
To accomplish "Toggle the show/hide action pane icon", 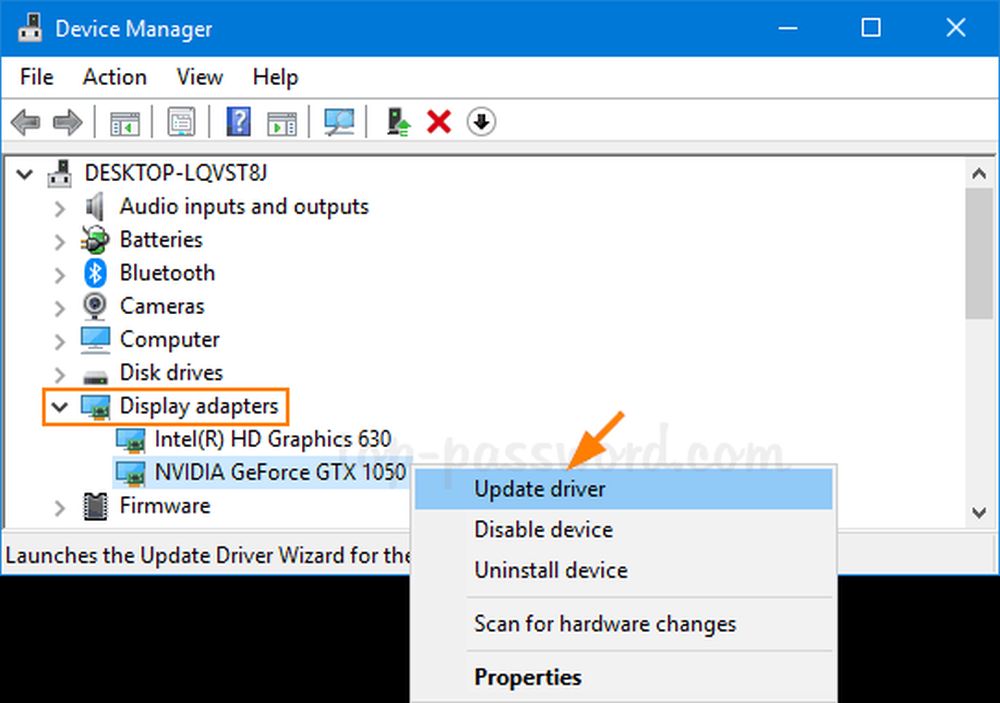I will pos(282,122).
